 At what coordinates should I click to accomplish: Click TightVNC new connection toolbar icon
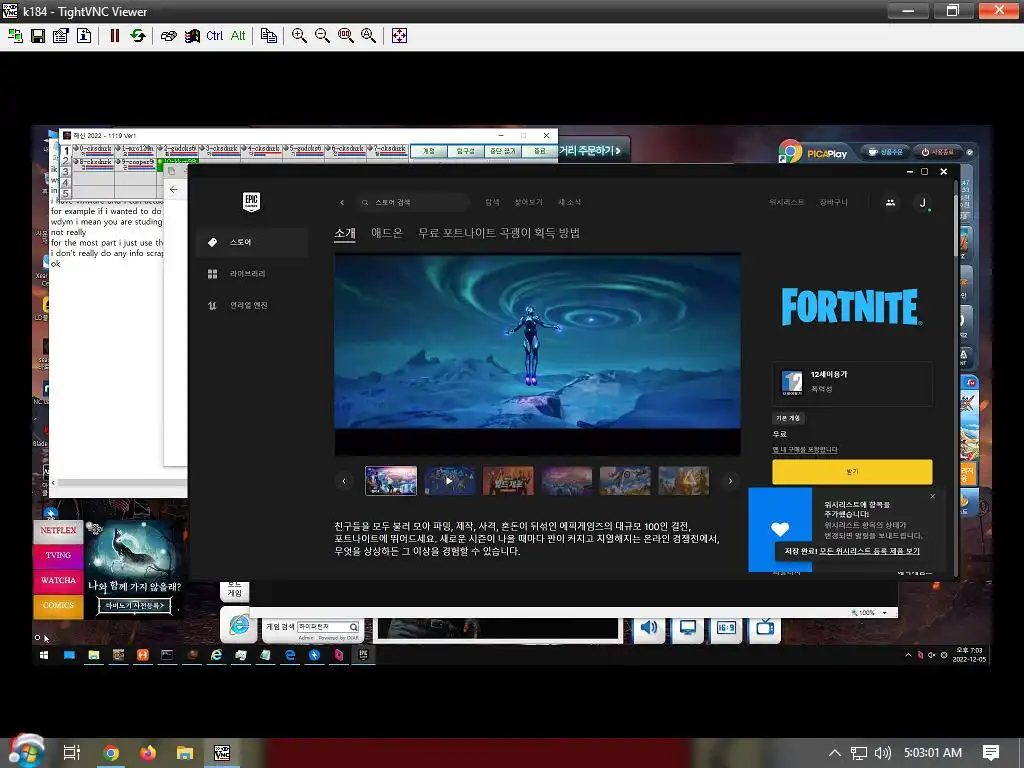pyautogui.click(x=15, y=36)
